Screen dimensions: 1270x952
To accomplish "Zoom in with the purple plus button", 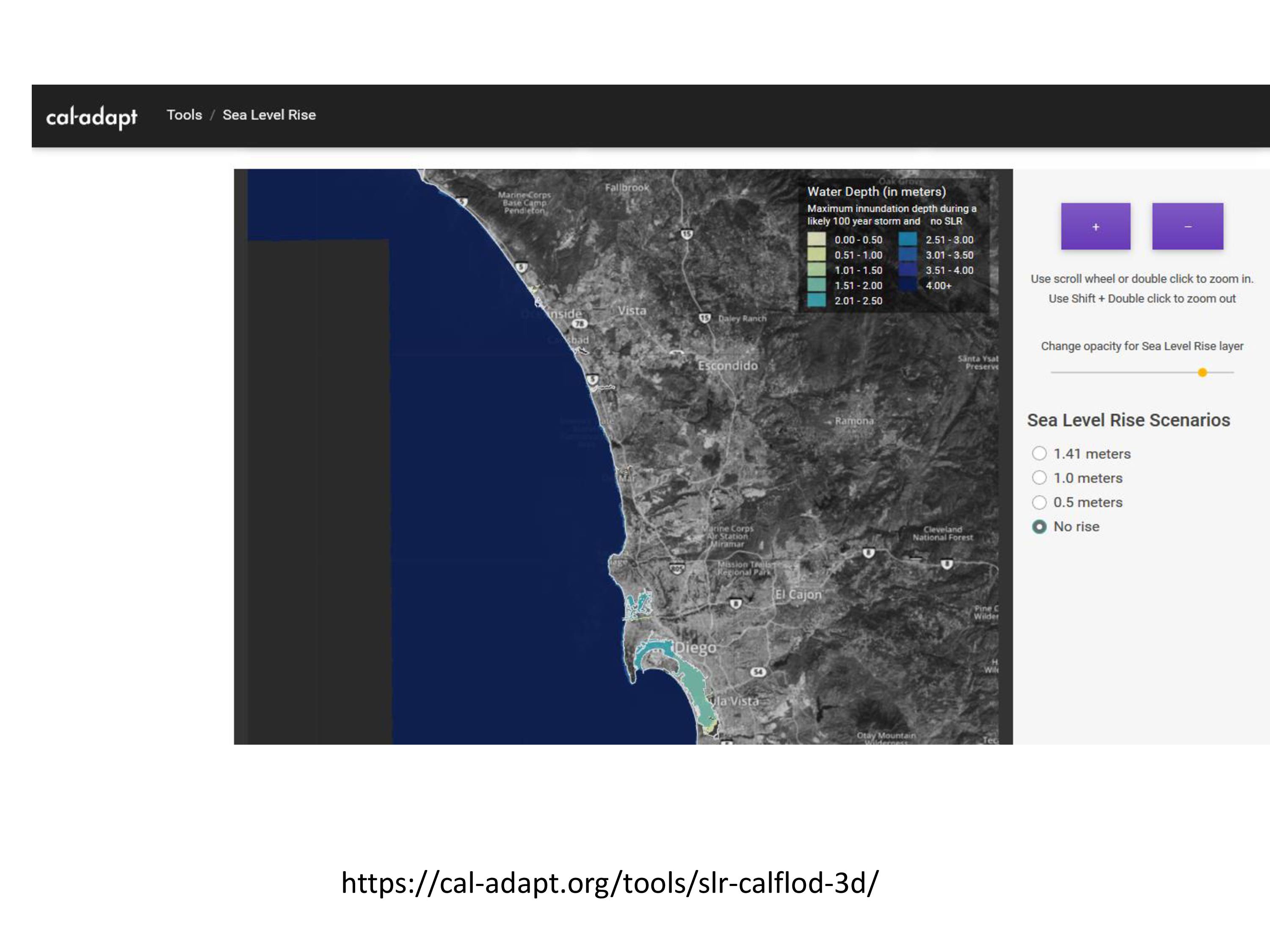I will point(1096,227).
